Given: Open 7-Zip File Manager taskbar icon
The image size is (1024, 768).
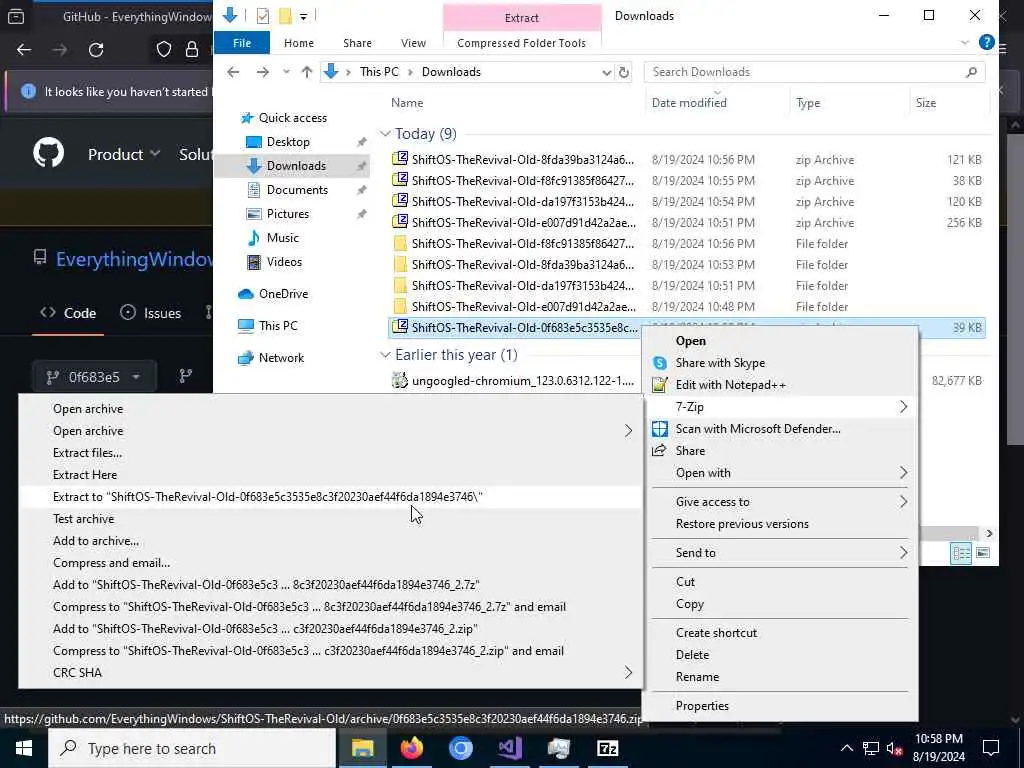Looking at the screenshot, I should pos(607,748).
